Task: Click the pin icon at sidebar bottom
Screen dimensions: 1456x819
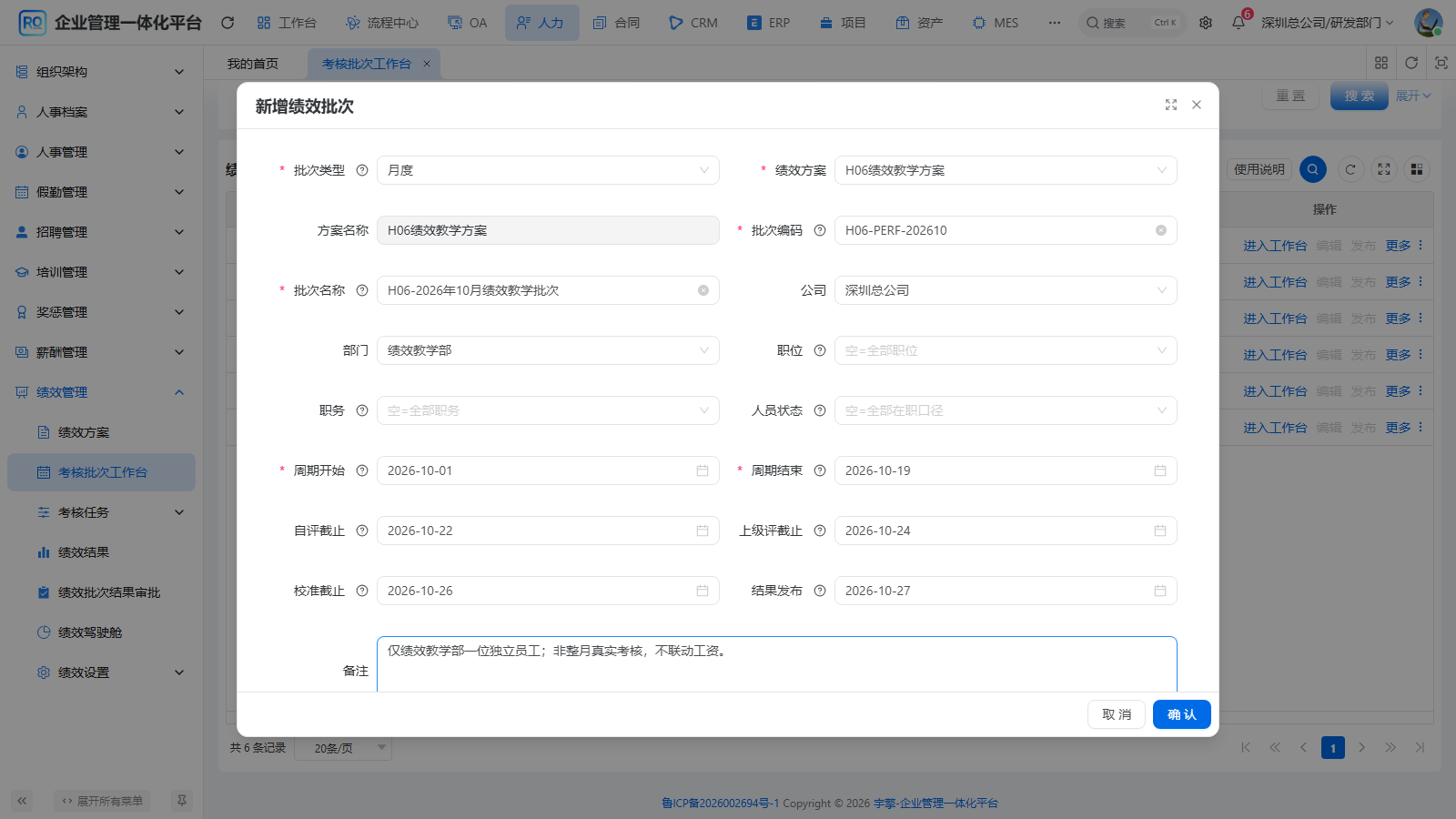Action: click(182, 801)
